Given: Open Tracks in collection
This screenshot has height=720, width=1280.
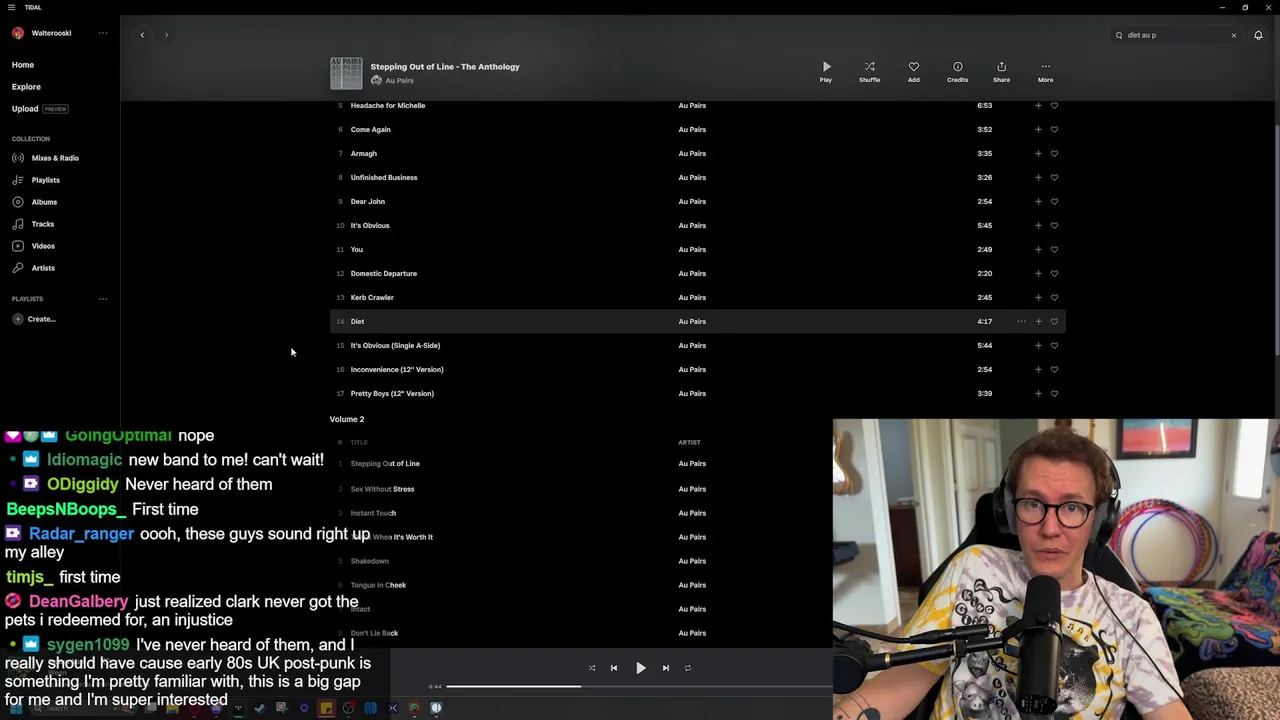Looking at the screenshot, I should 33,224.
